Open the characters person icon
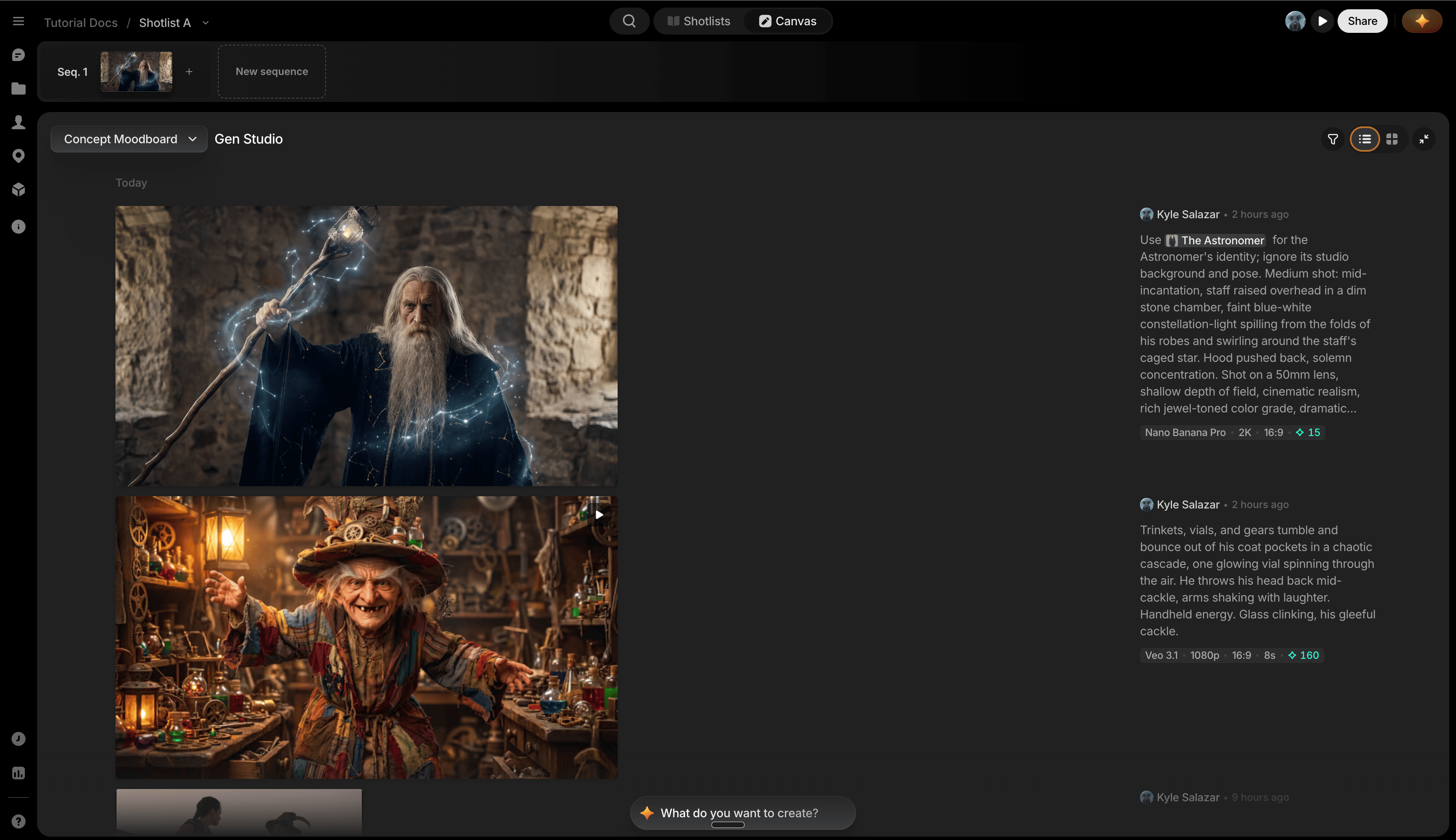Screen dimensions: 1456x840 tap(19, 122)
